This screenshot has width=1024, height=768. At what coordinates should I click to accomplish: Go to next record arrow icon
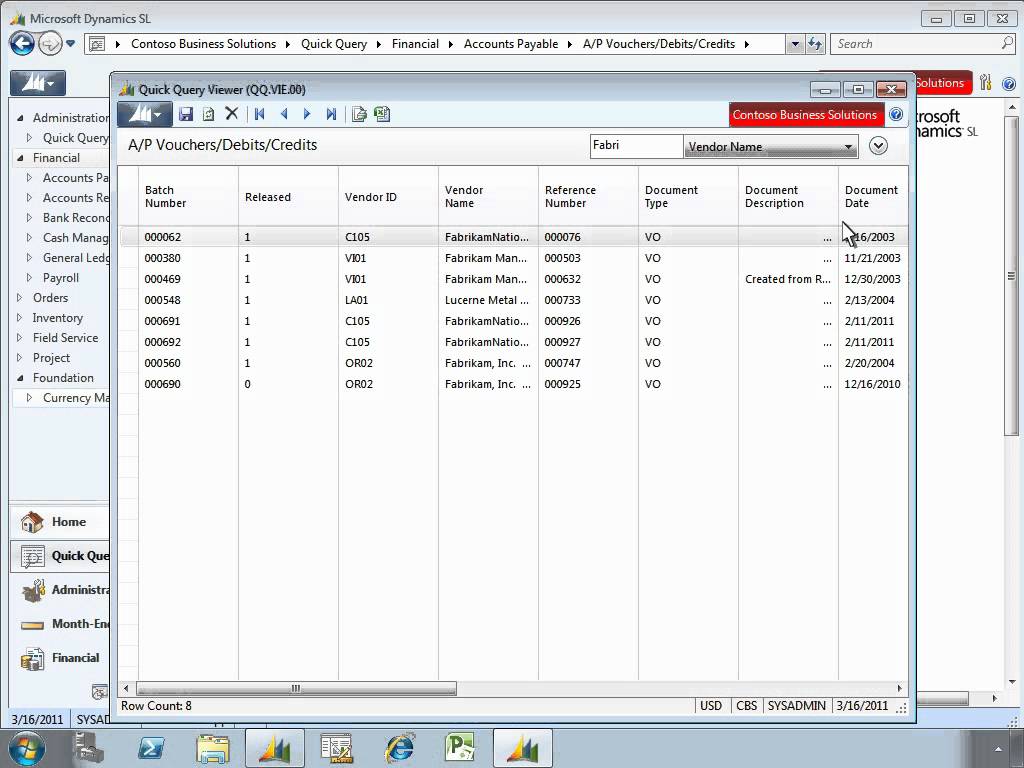tap(307, 114)
